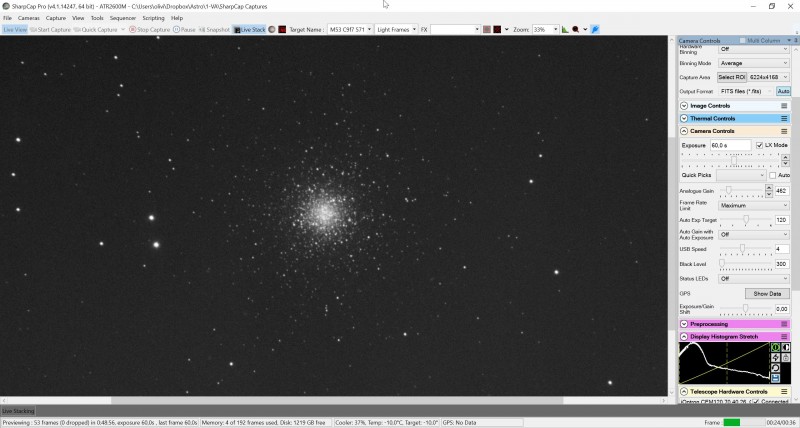
Task: Click the blue save stretch icon
Action: pyautogui.click(x=776, y=378)
